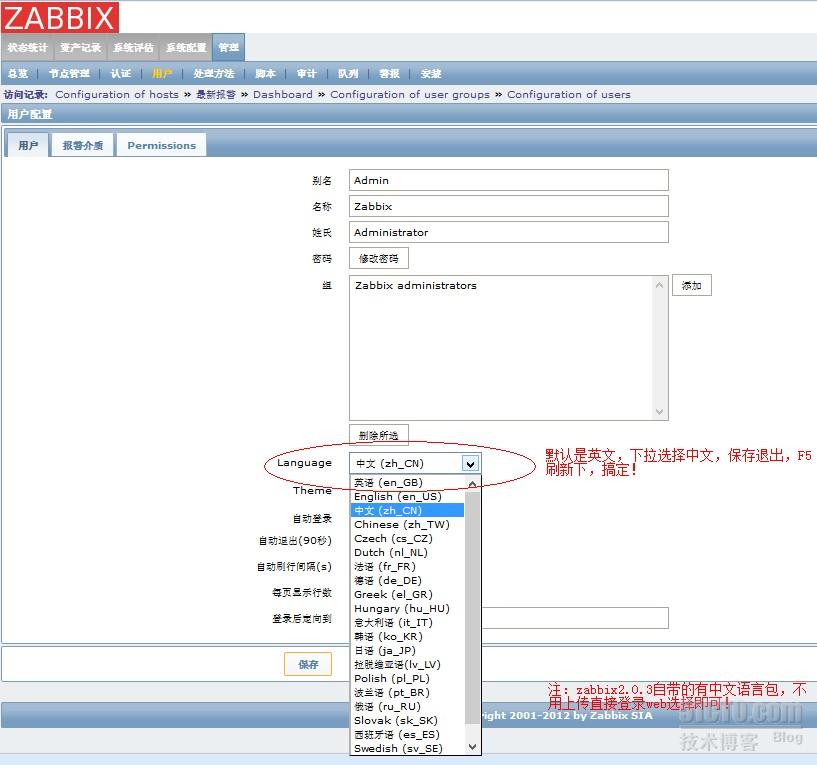Open Configuration of users history link
The width and height of the screenshot is (817, 765).
point(569,94)
